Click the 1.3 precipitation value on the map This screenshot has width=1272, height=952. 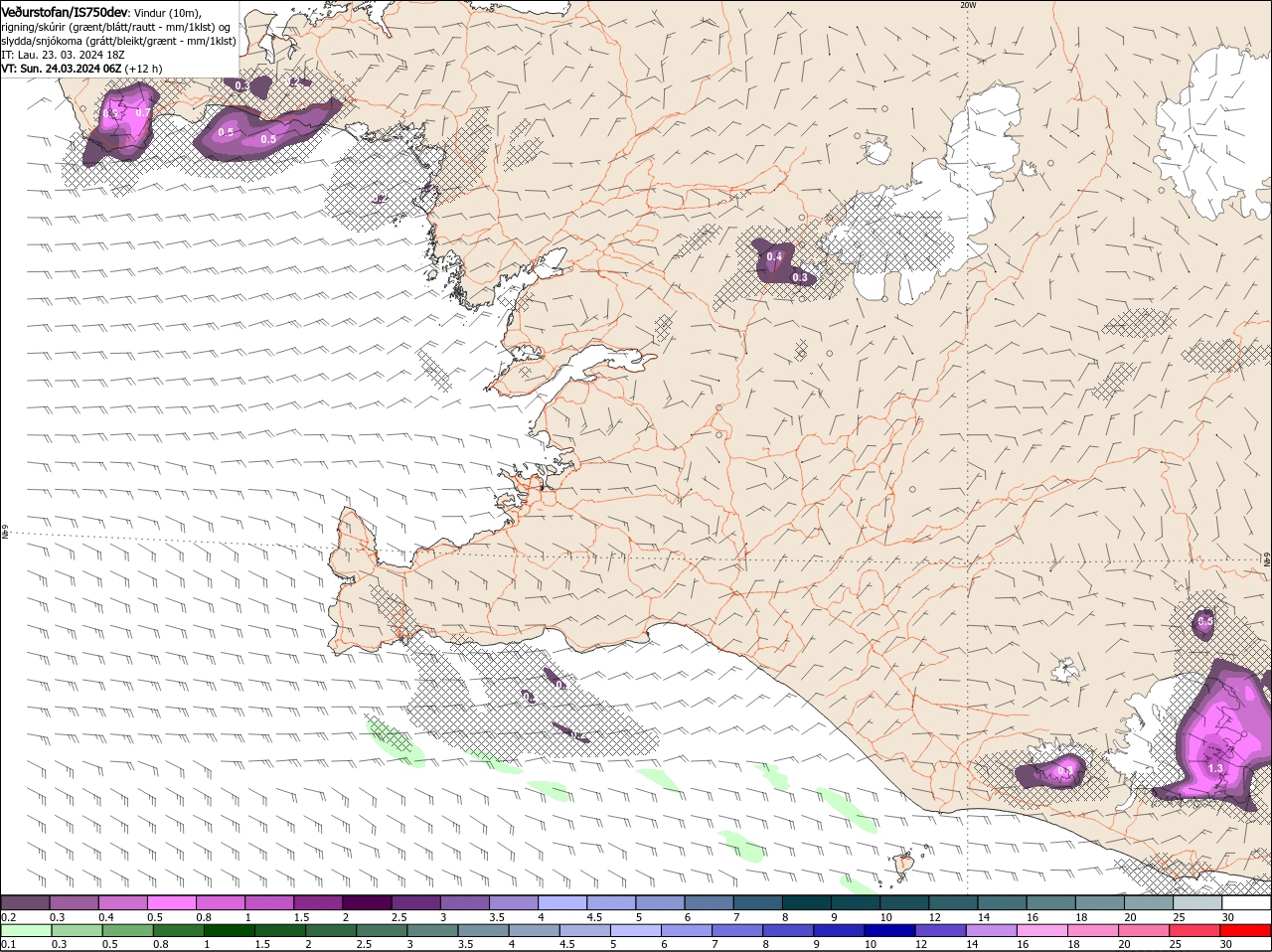[1215, 768]
